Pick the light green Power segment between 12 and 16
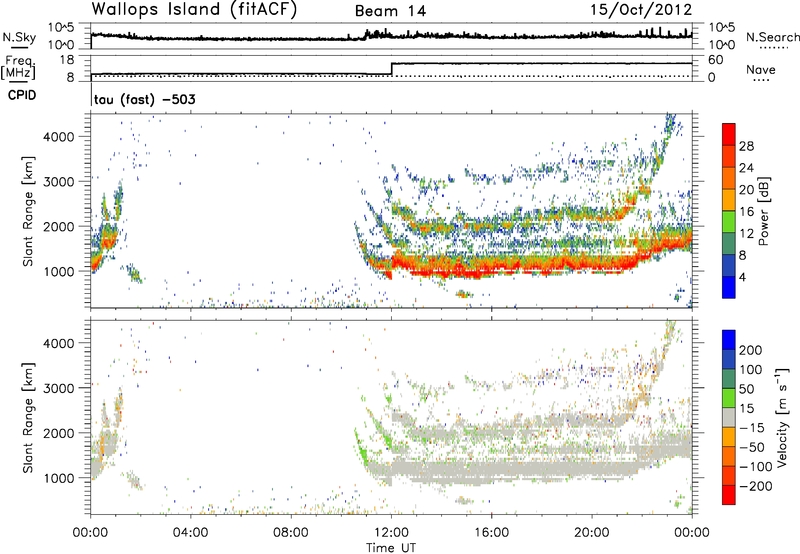This screenshot has height=554, width=800. (x=729, y=222)
